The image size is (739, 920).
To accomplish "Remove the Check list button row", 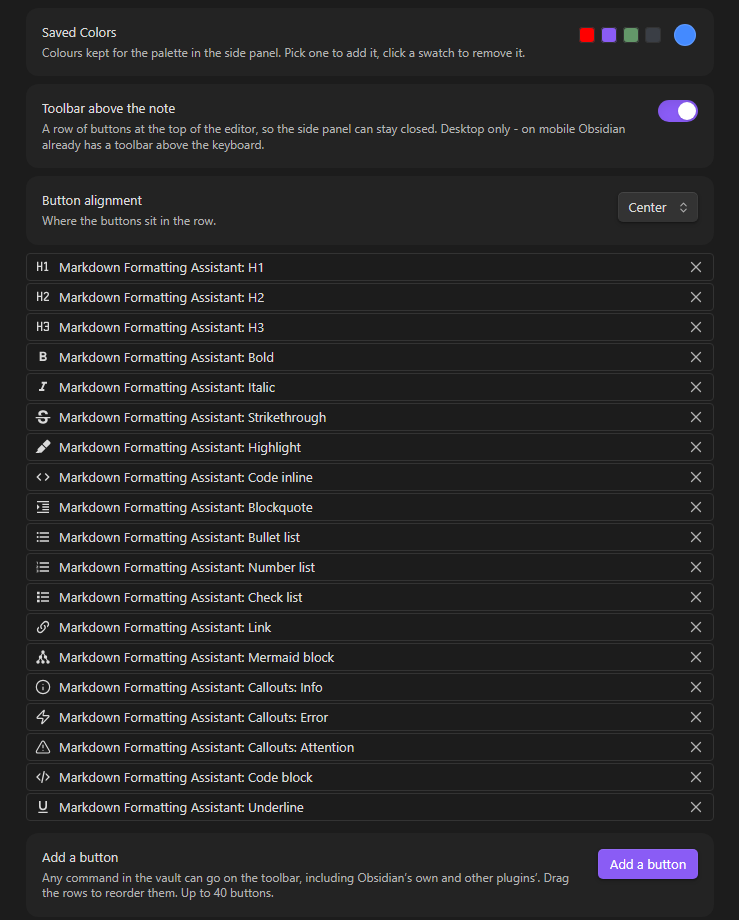I will [696, 597].
